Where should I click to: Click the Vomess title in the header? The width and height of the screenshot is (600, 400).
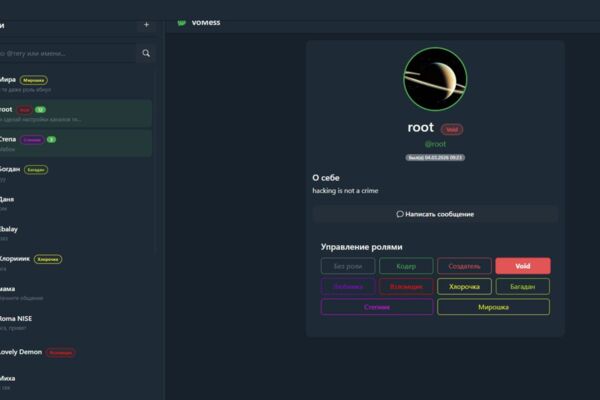point(206,23)
